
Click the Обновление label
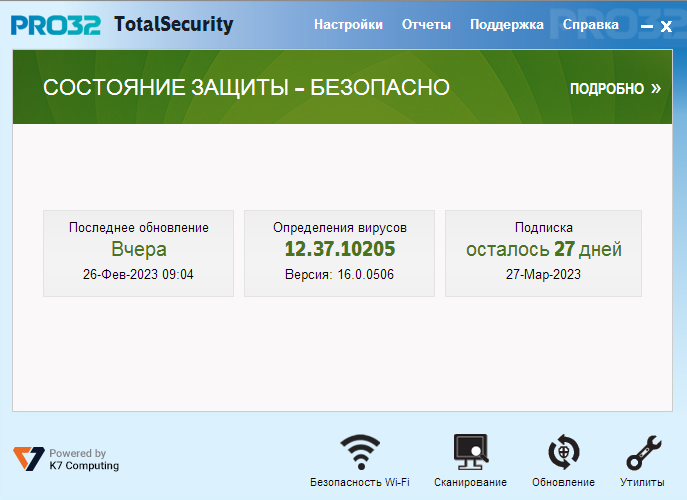tap(563, 482)
